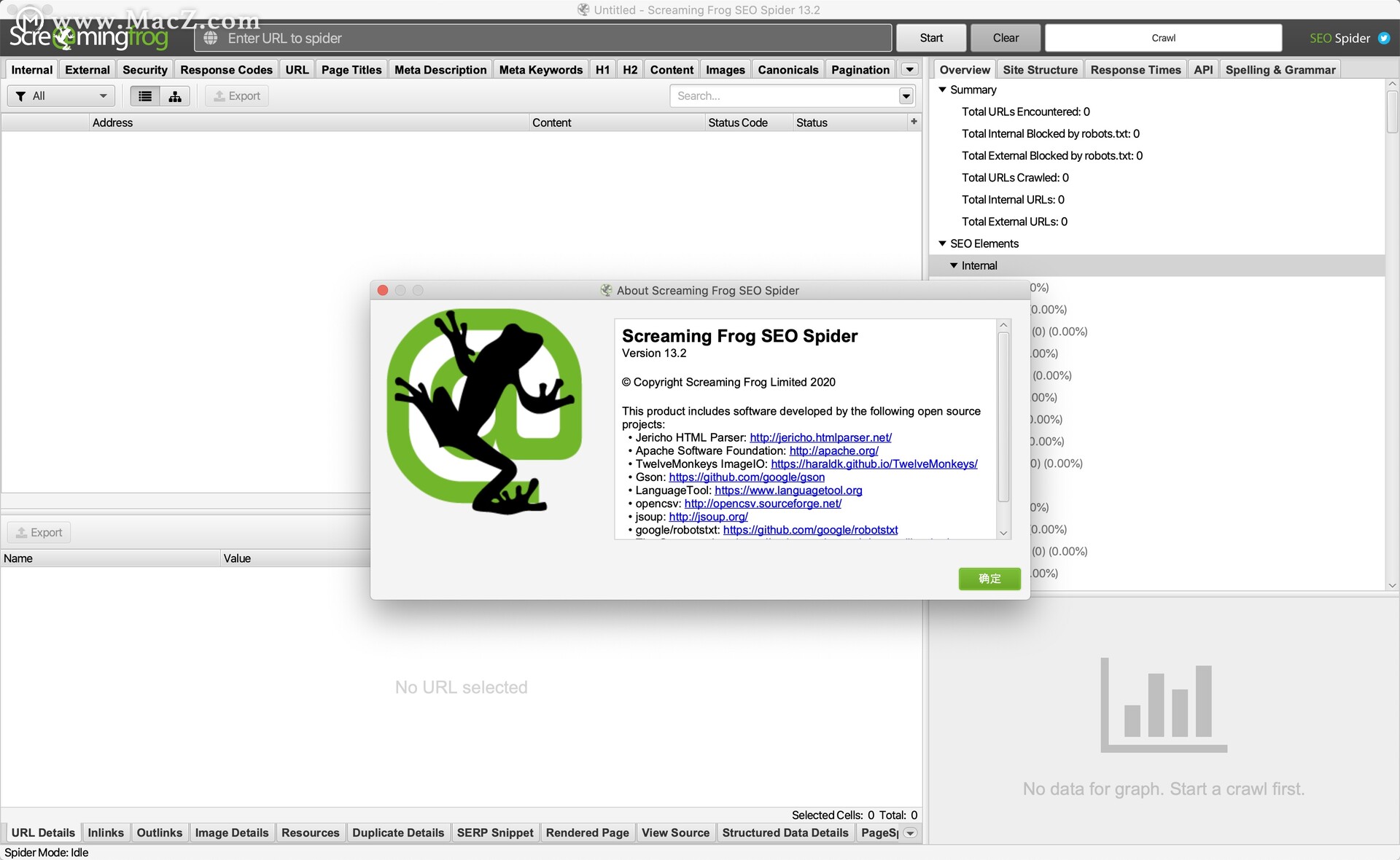Switch to tree view hierarchy icon

(x=175, y=96)
